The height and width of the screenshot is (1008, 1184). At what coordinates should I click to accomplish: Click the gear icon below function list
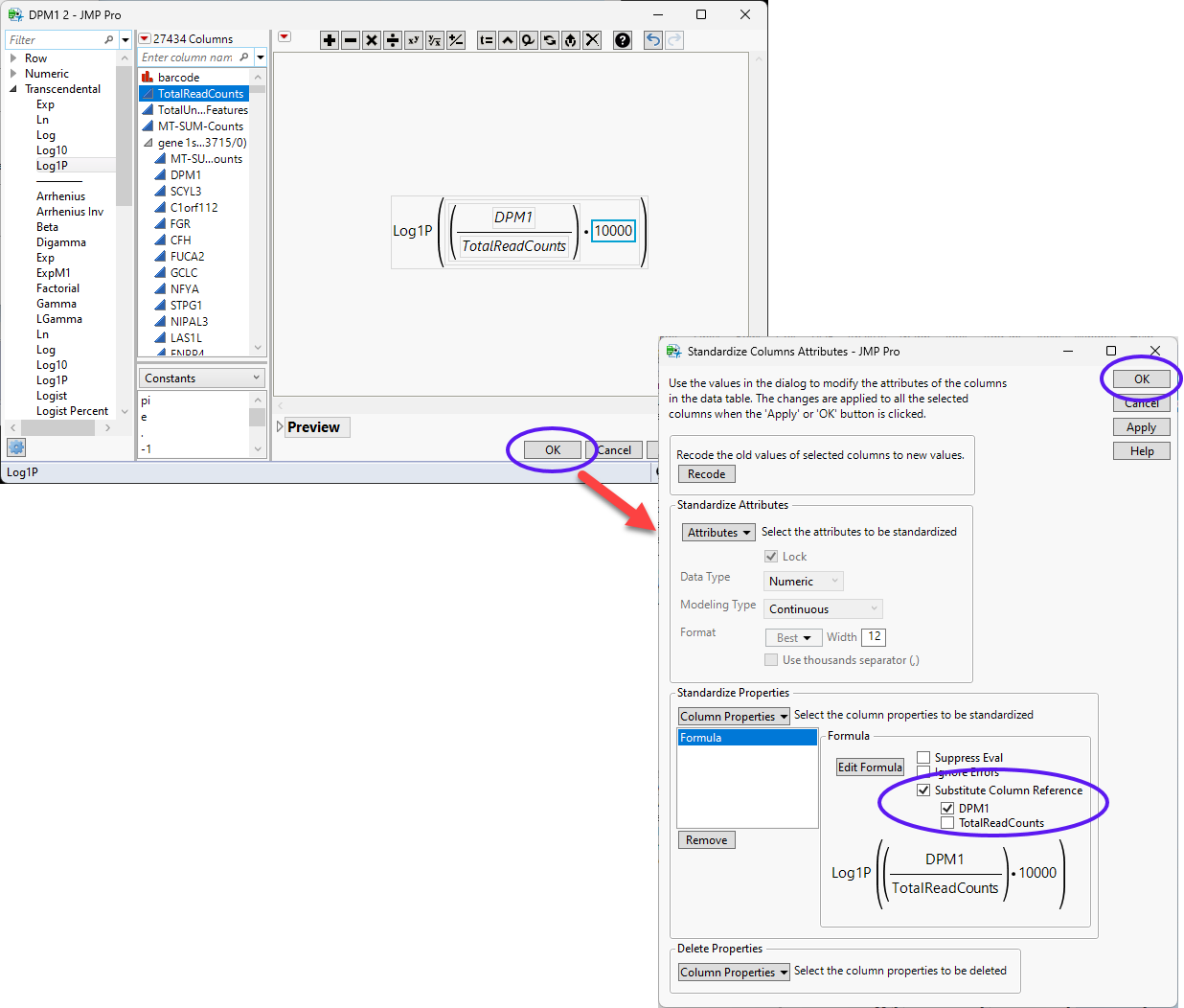coord(16,447)
